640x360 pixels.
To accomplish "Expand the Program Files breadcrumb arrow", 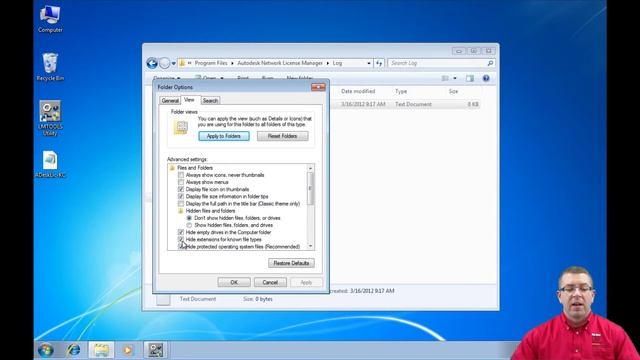I will [232, 63].
